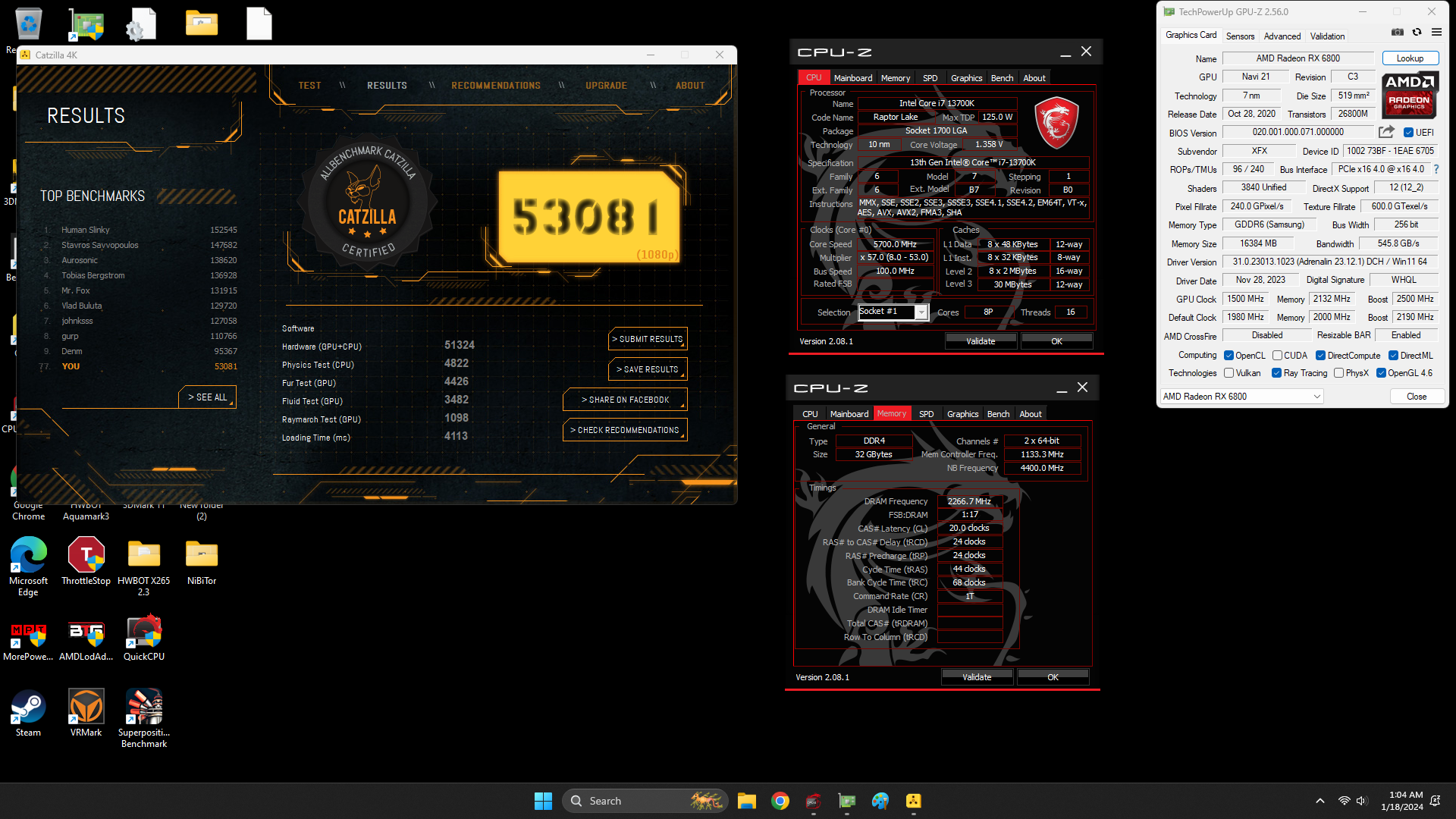Toggle the OpenCL checkbox
Viewport: 1456px width, 819px height.
click(1228, 356)
